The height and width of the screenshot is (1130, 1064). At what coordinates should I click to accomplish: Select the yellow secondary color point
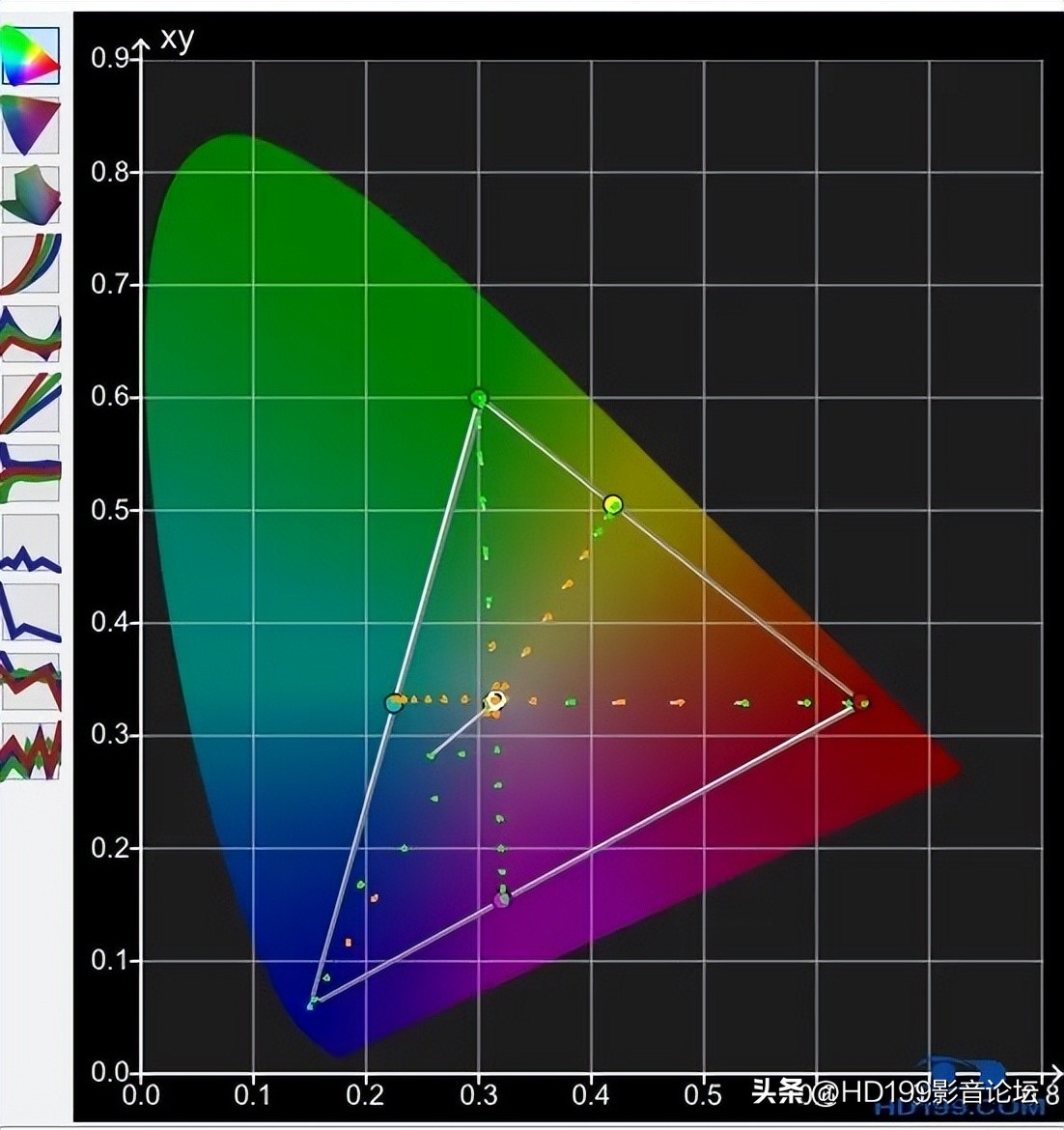point(613,504)
